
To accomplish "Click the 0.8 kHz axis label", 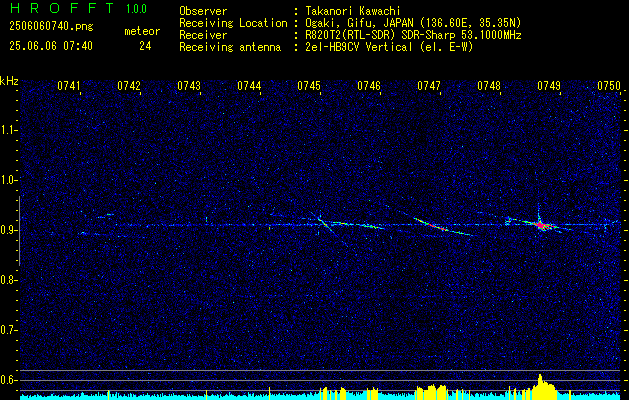I will pos(8,280).
